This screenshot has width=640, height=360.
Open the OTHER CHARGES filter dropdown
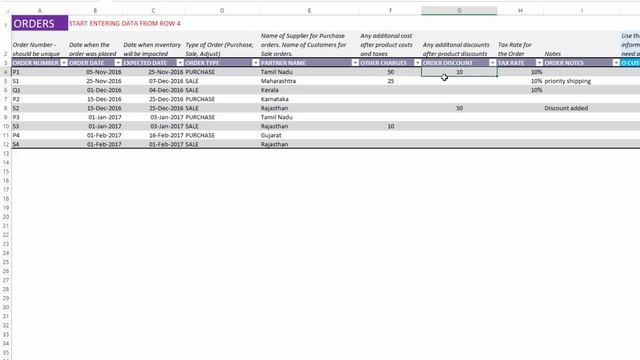417,63
